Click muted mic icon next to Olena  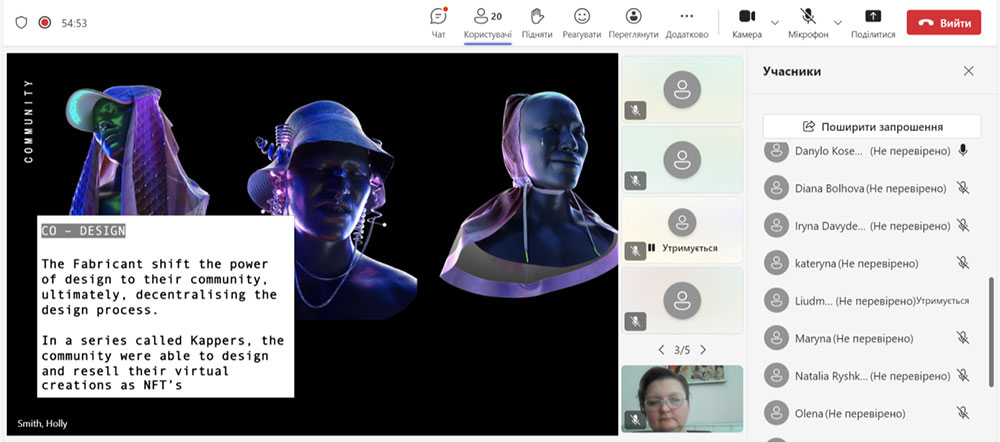tap(963, 413)
